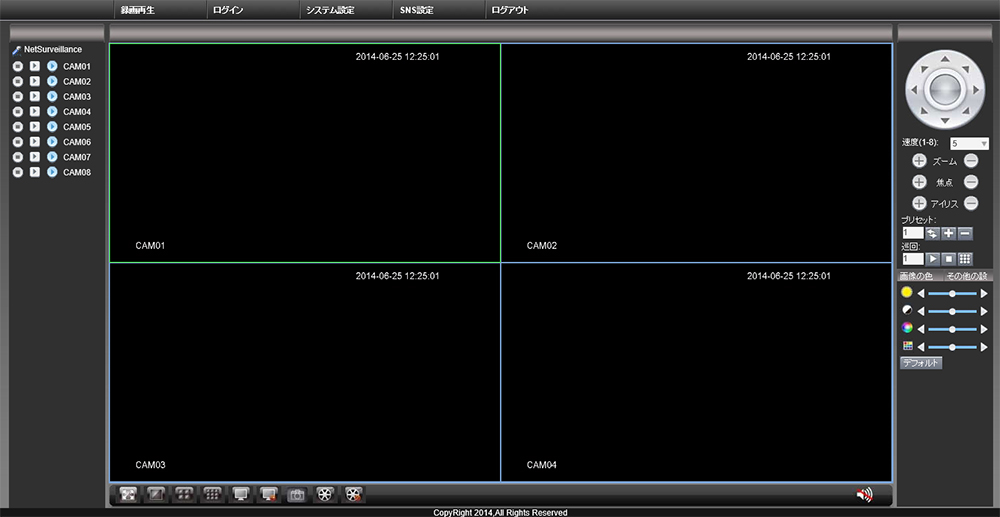
Task: Select four-window grid layout
Action: [x=184, y=494]
